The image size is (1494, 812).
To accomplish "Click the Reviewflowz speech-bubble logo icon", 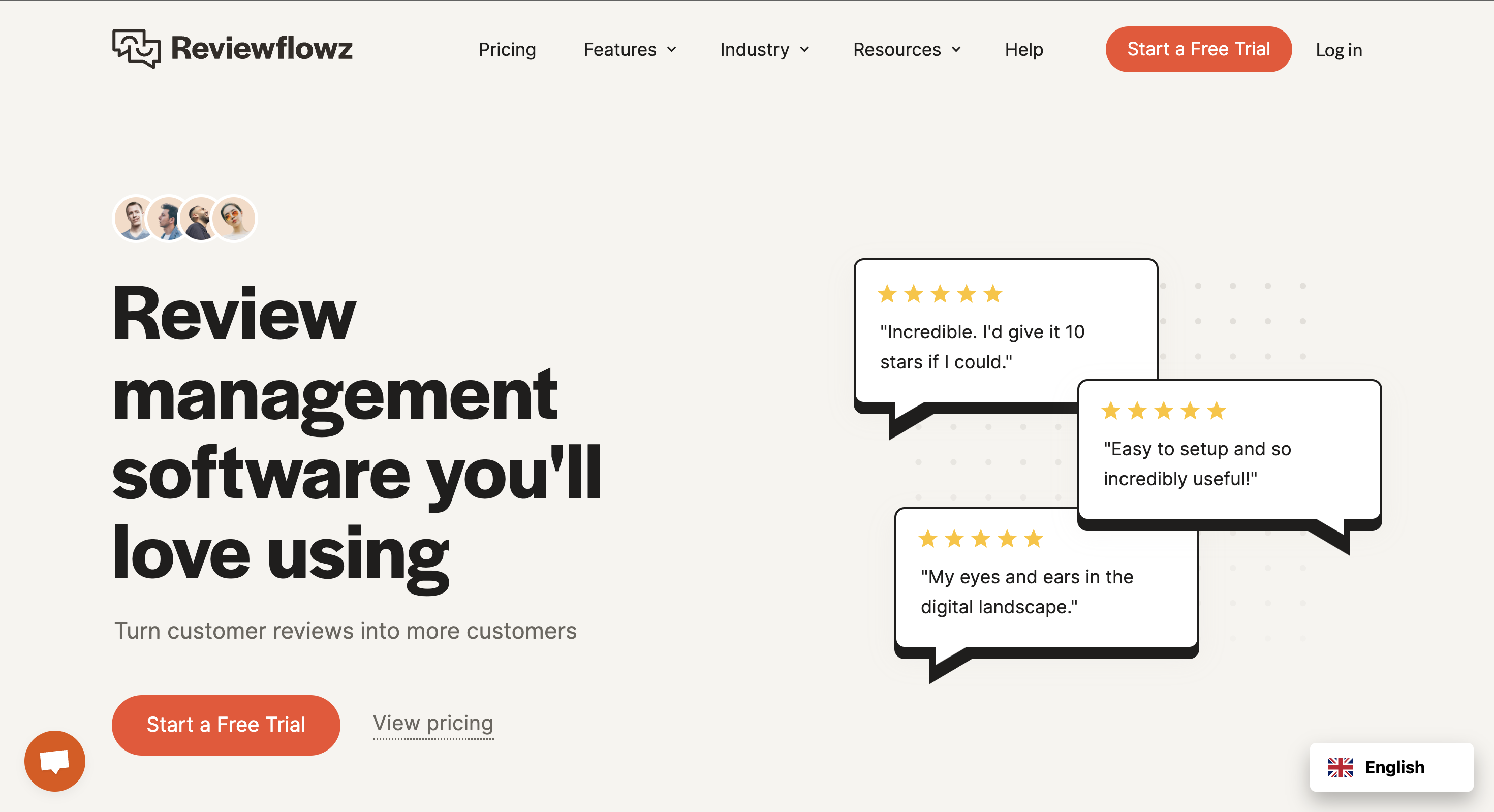I will click(x=136, y=49).
